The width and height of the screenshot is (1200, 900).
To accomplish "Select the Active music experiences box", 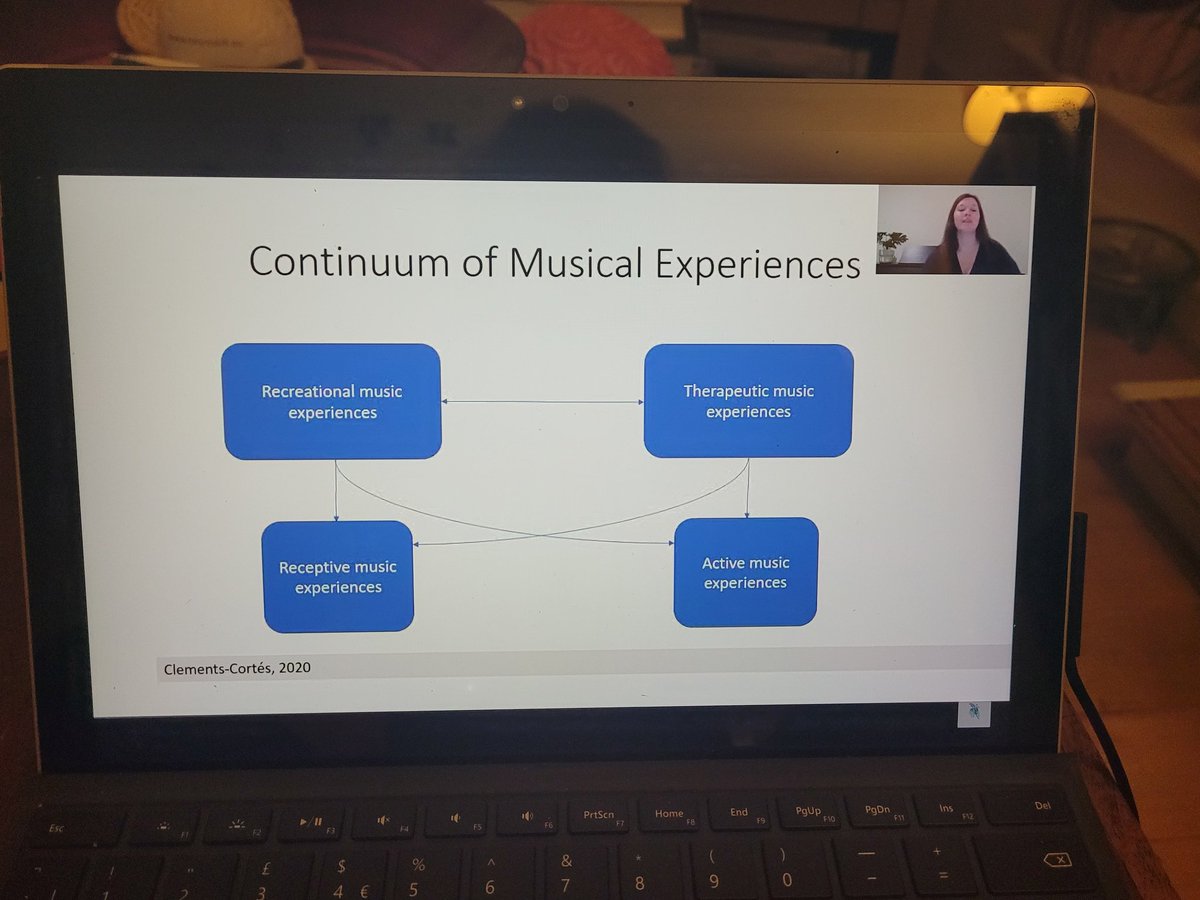I will [746, 571].
